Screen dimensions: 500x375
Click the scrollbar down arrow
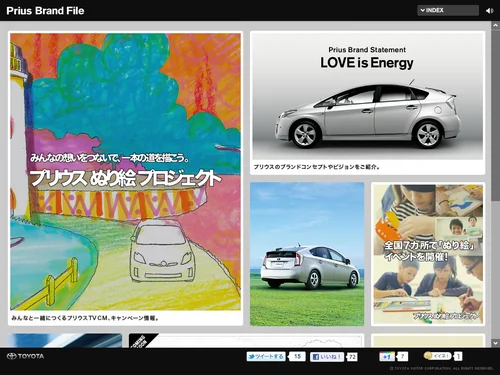pyautogui.click(x=495, y=343)
